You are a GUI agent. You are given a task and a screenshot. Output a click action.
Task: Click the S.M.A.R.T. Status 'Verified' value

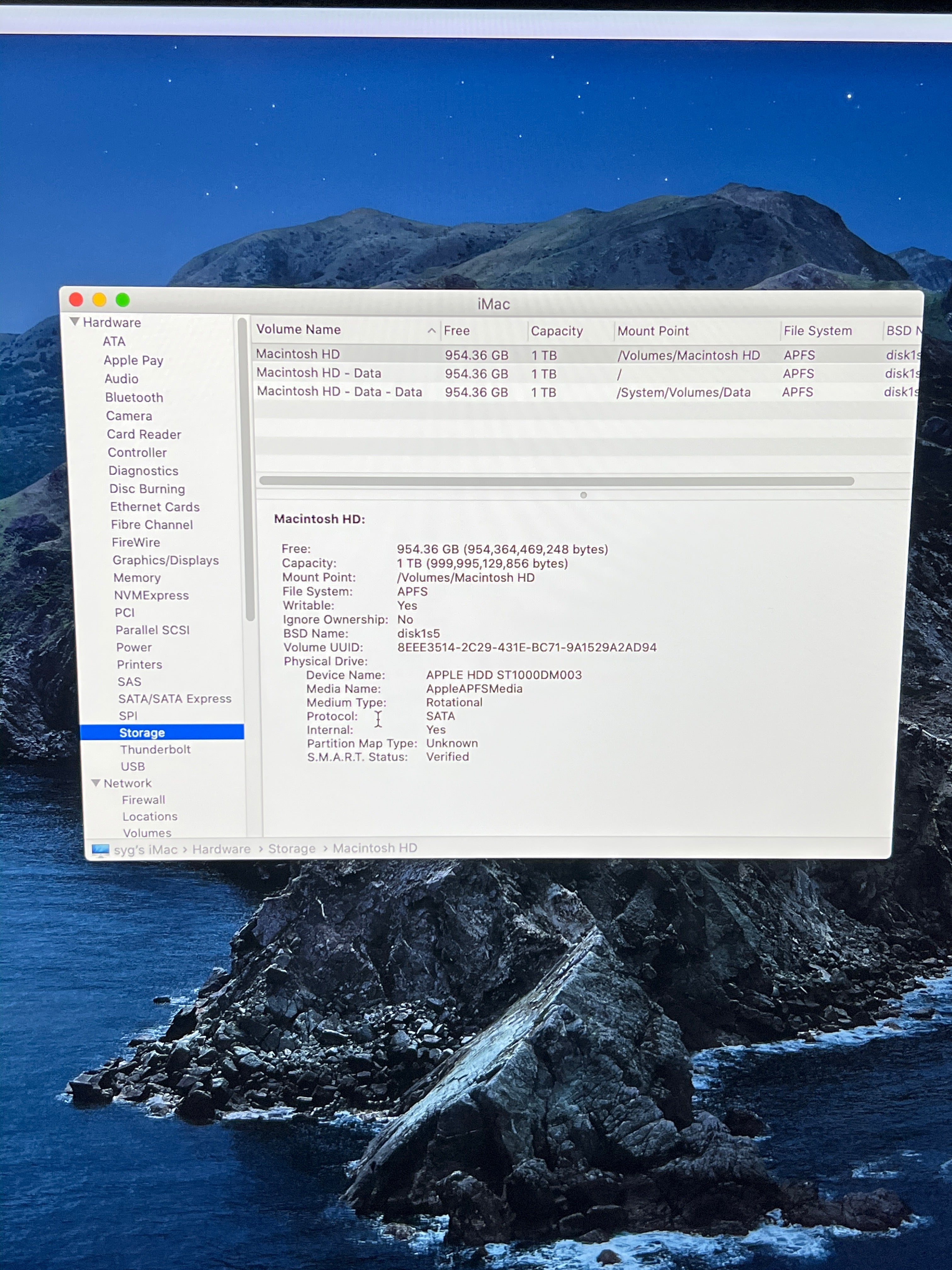pyautogui.click(x=448, y=757)
